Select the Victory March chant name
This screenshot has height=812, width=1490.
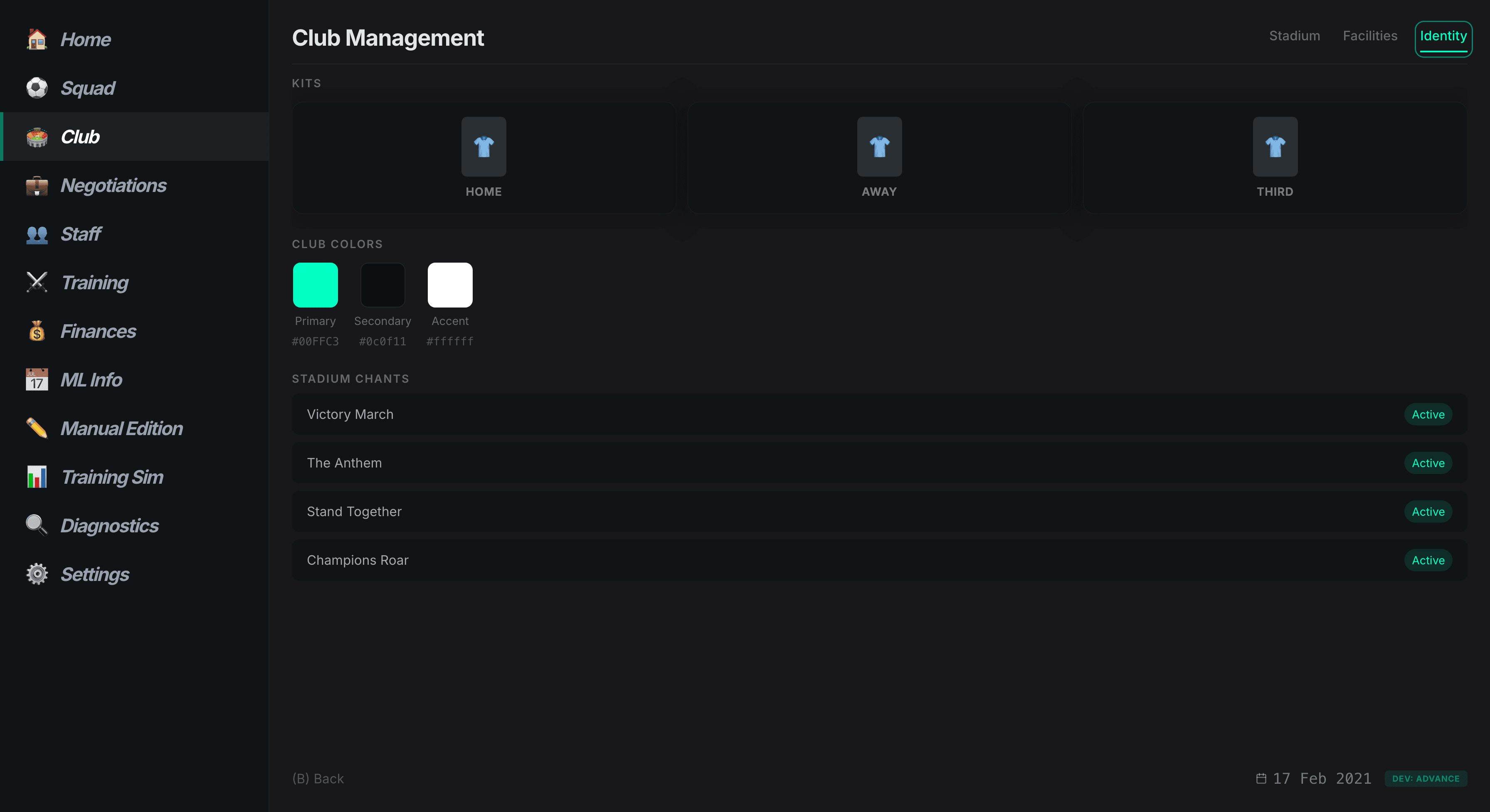point(350,414)
